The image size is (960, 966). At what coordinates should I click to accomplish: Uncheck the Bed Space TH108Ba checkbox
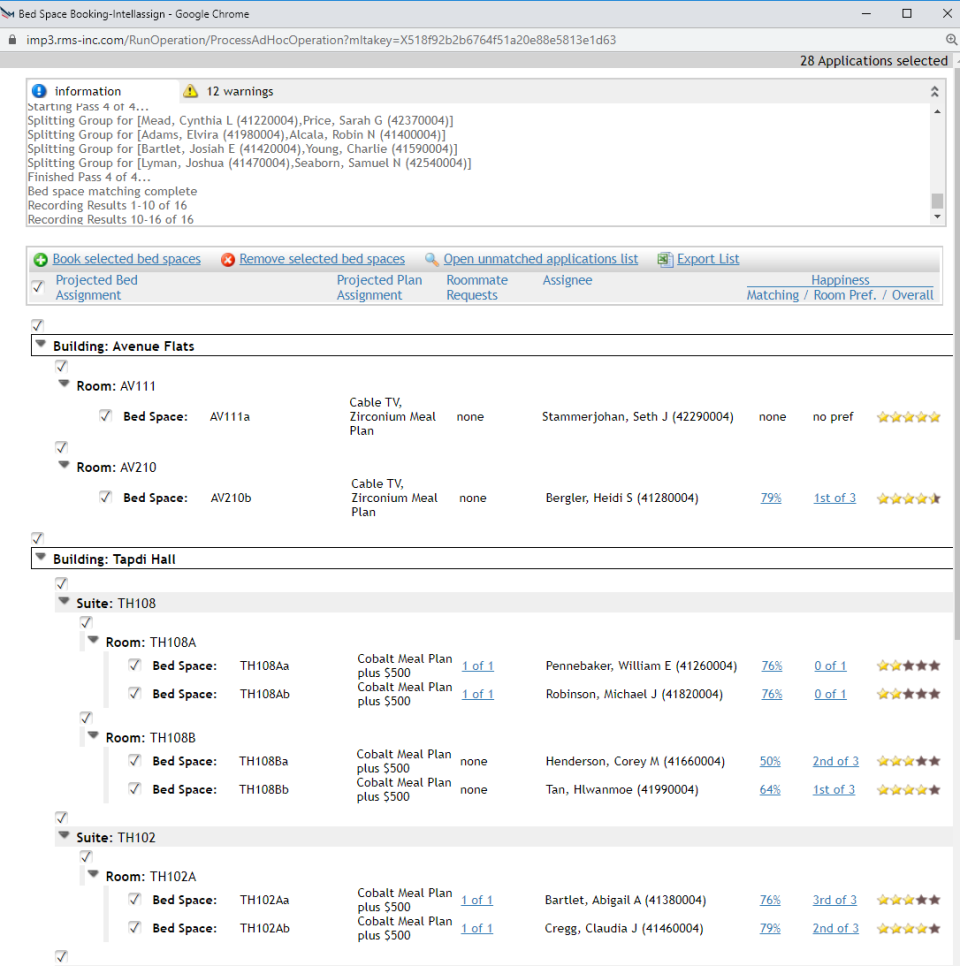[134, 760]
